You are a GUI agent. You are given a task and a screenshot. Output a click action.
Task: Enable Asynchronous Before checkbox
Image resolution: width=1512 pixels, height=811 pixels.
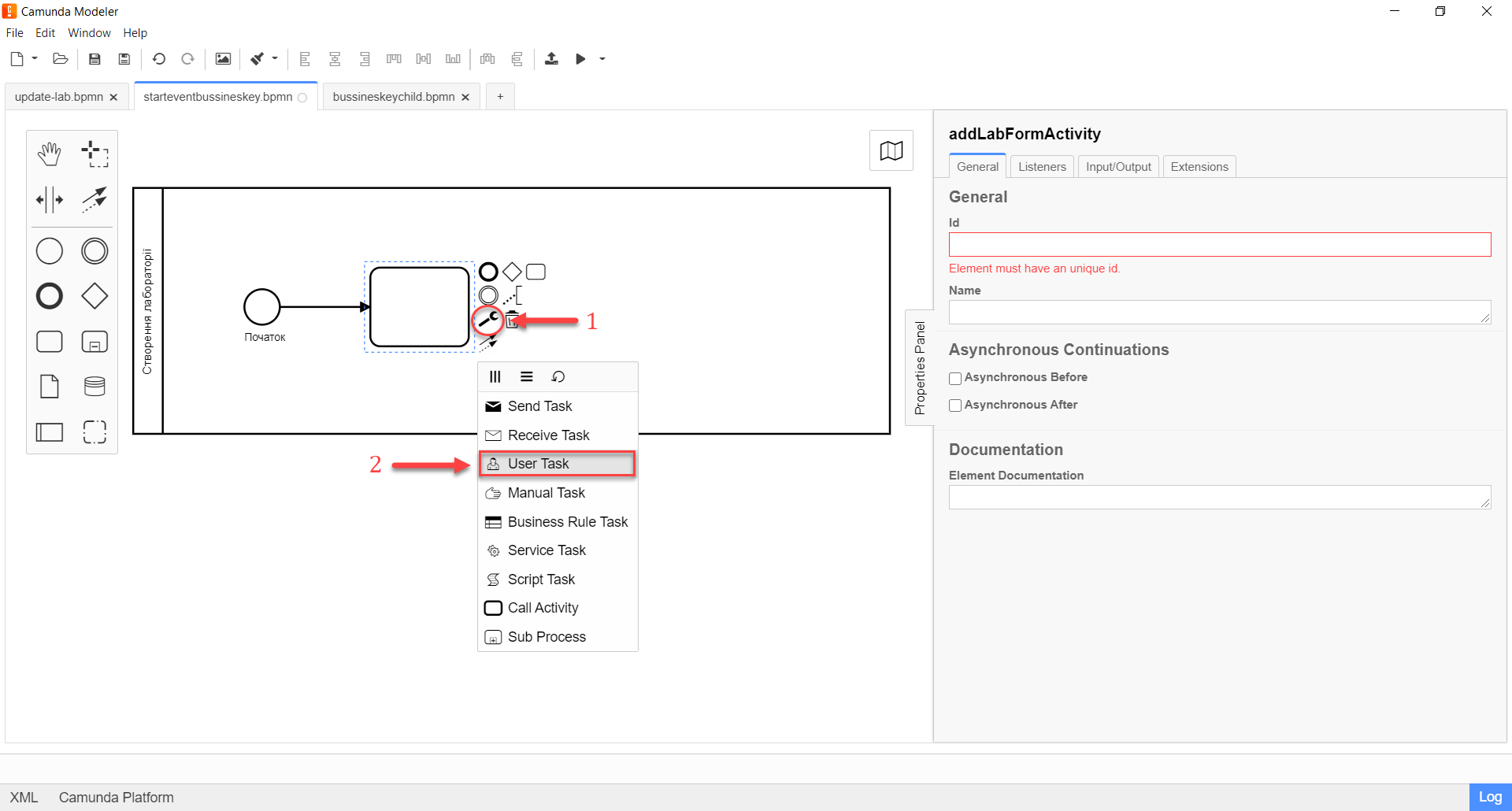(955, 378)
